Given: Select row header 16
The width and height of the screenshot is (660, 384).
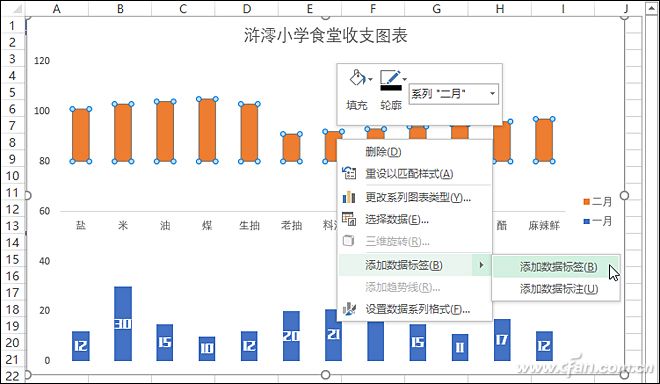Looking at the screenshot, I should coord(13,276).
